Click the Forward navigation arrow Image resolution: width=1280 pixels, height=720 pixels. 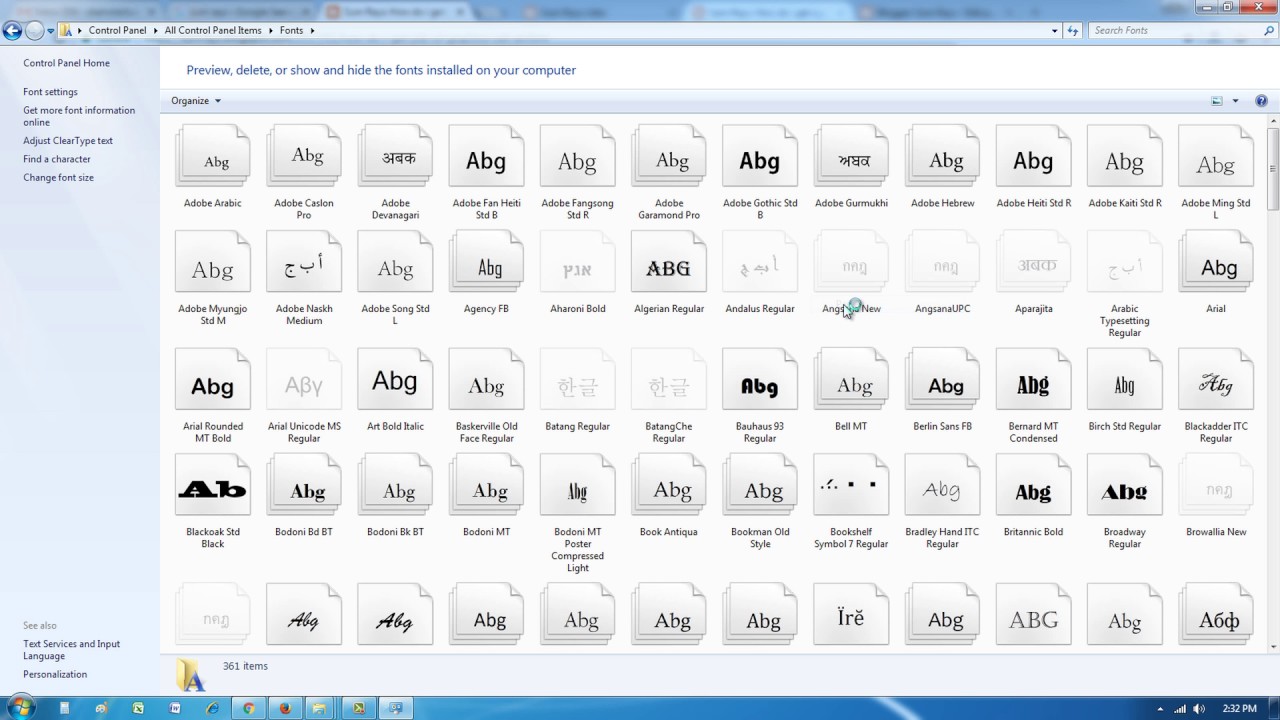(34, 30)
